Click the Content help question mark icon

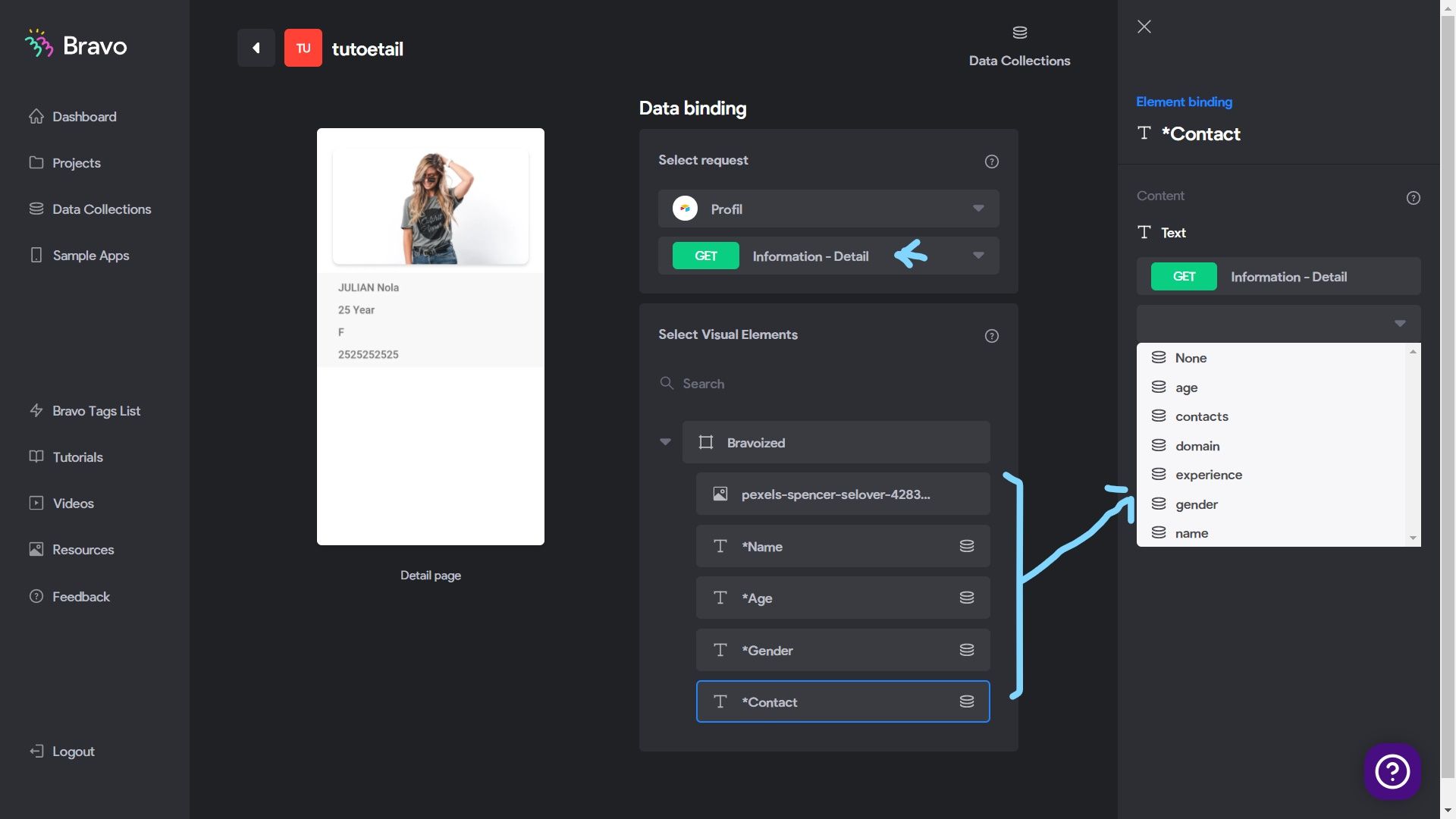[x=1413, y=198]
